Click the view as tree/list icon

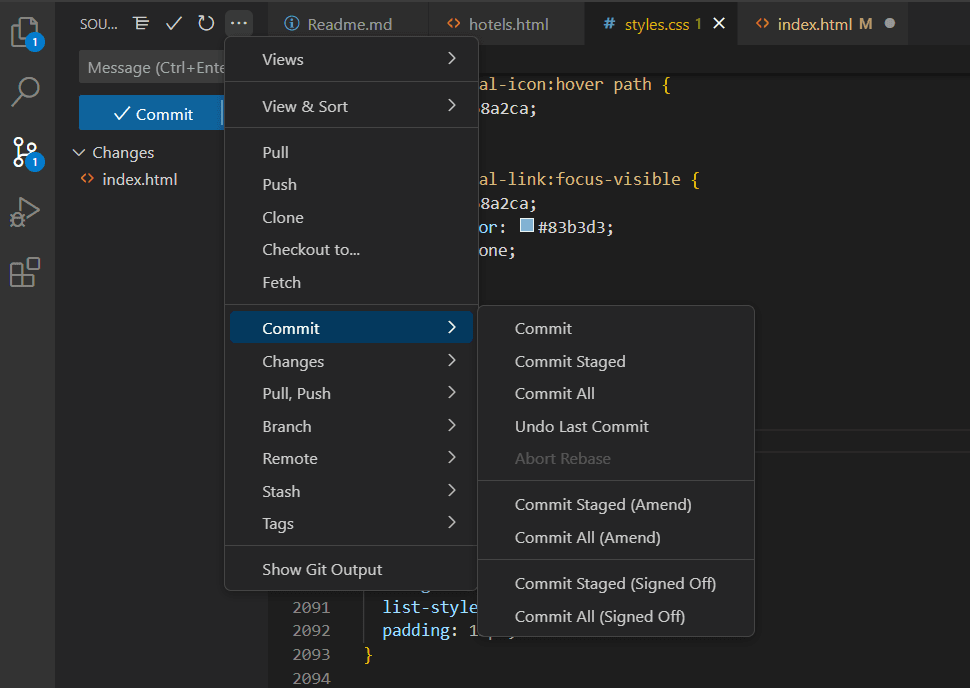tap(142, 24)
